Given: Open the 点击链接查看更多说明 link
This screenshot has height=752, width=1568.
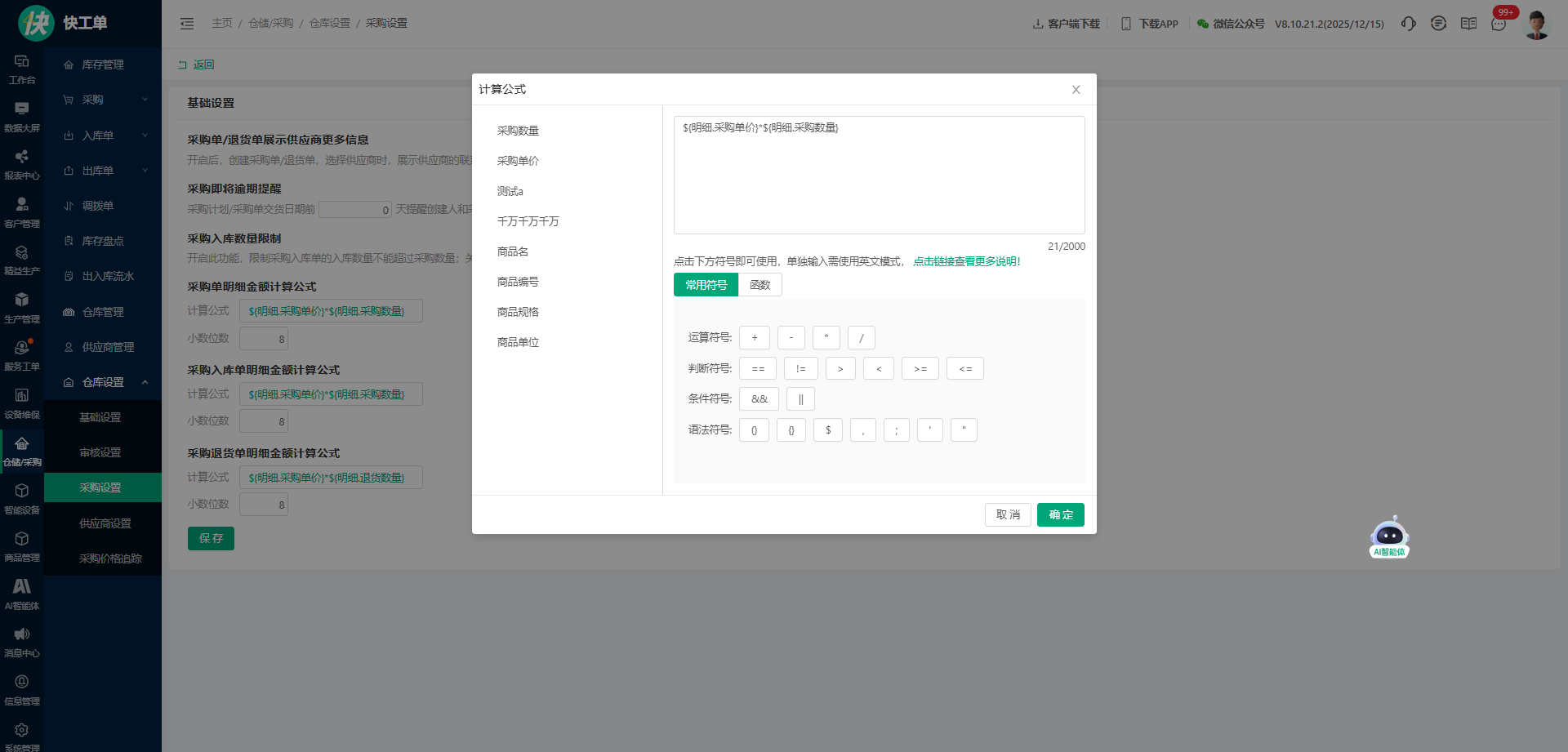Looking at the screenshot, I should click(966, 261).
